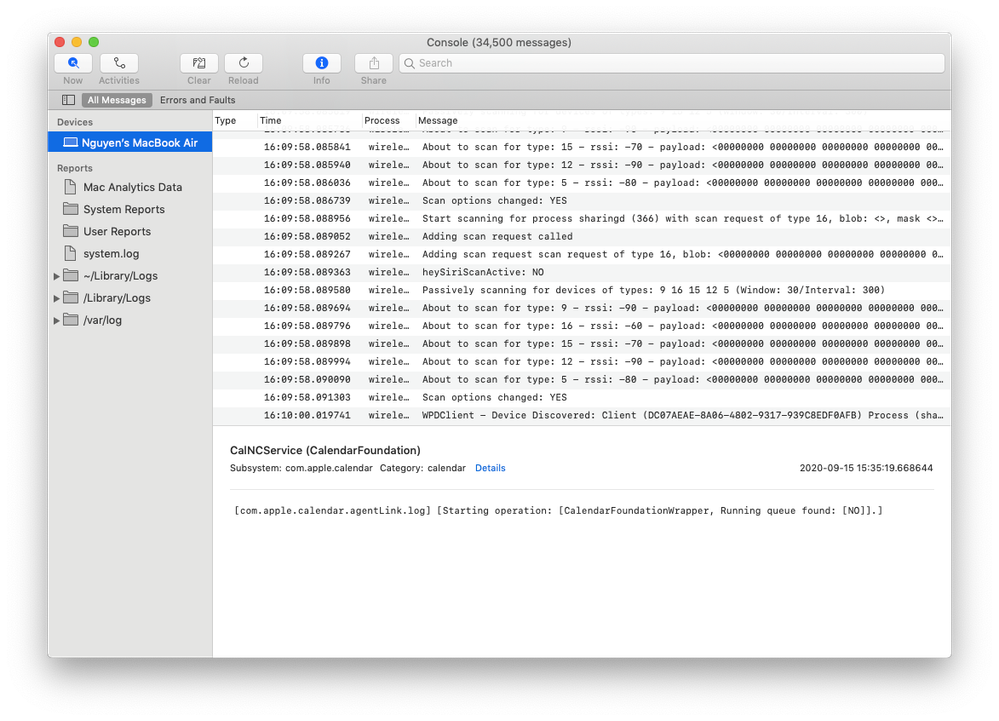999x721 pixels.
Task: Click the Reports section header
Action: point(75,168)
